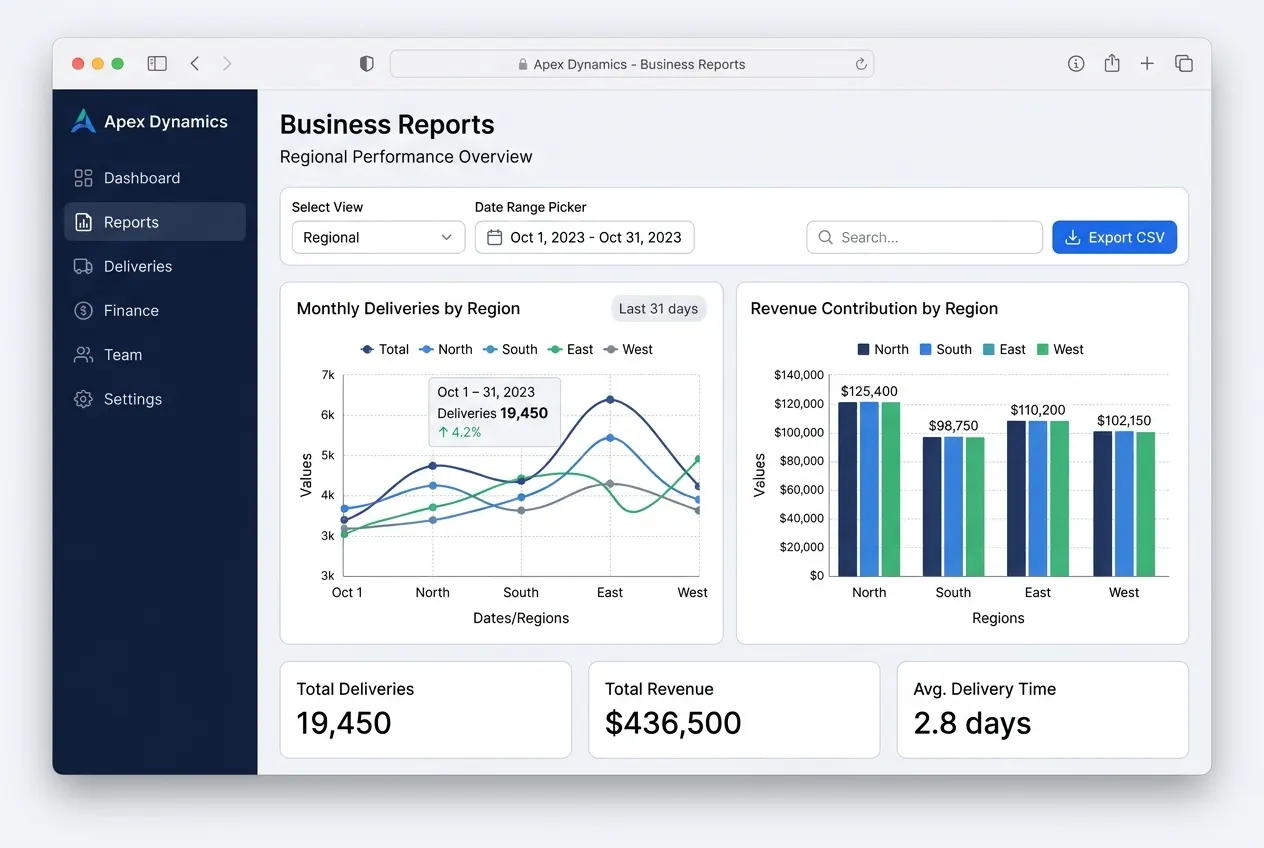Click the Apex Dynamics brand name

[x=166, y=122]
